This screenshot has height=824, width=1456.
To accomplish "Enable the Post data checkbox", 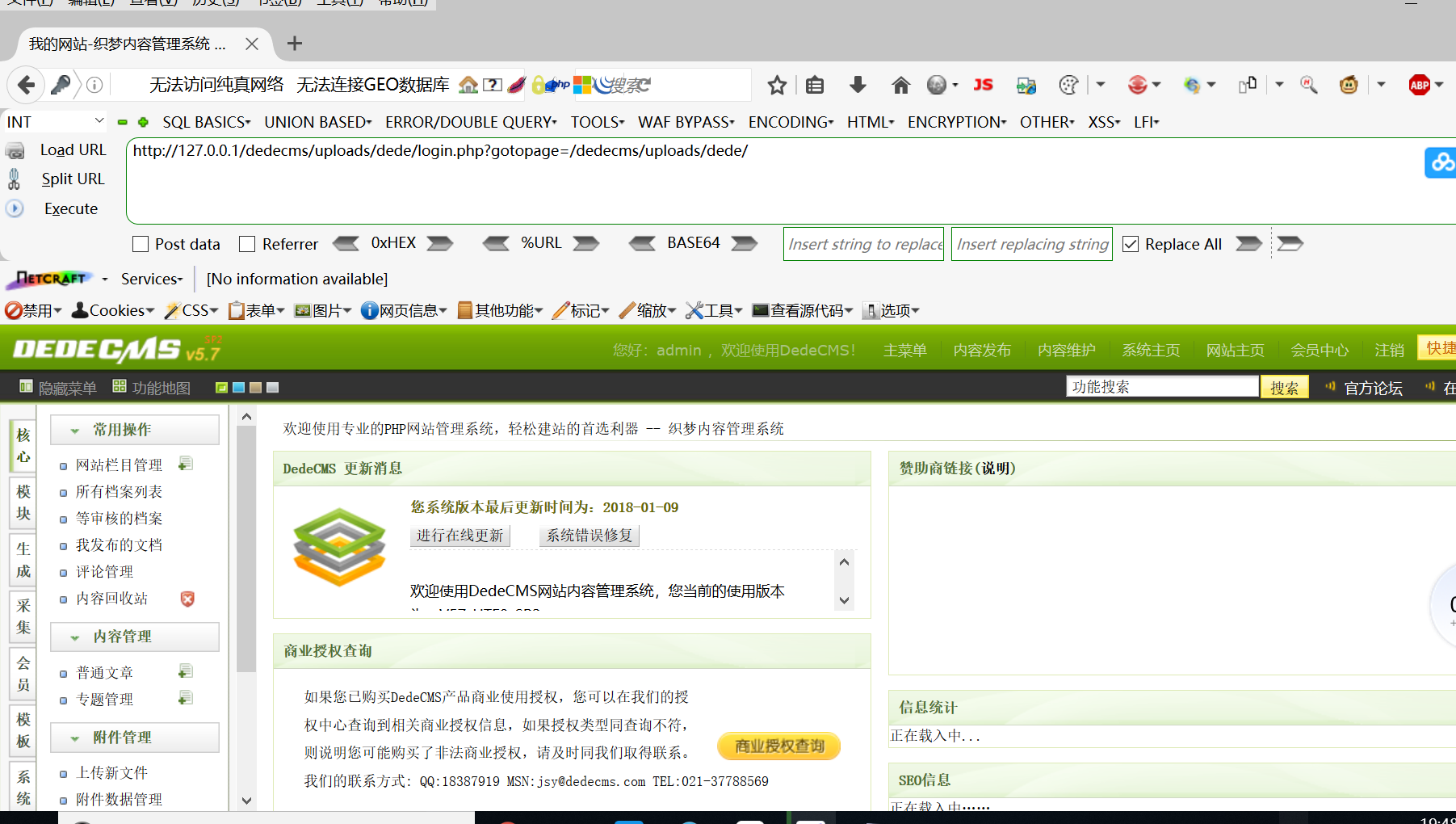I will coord(141,243).
